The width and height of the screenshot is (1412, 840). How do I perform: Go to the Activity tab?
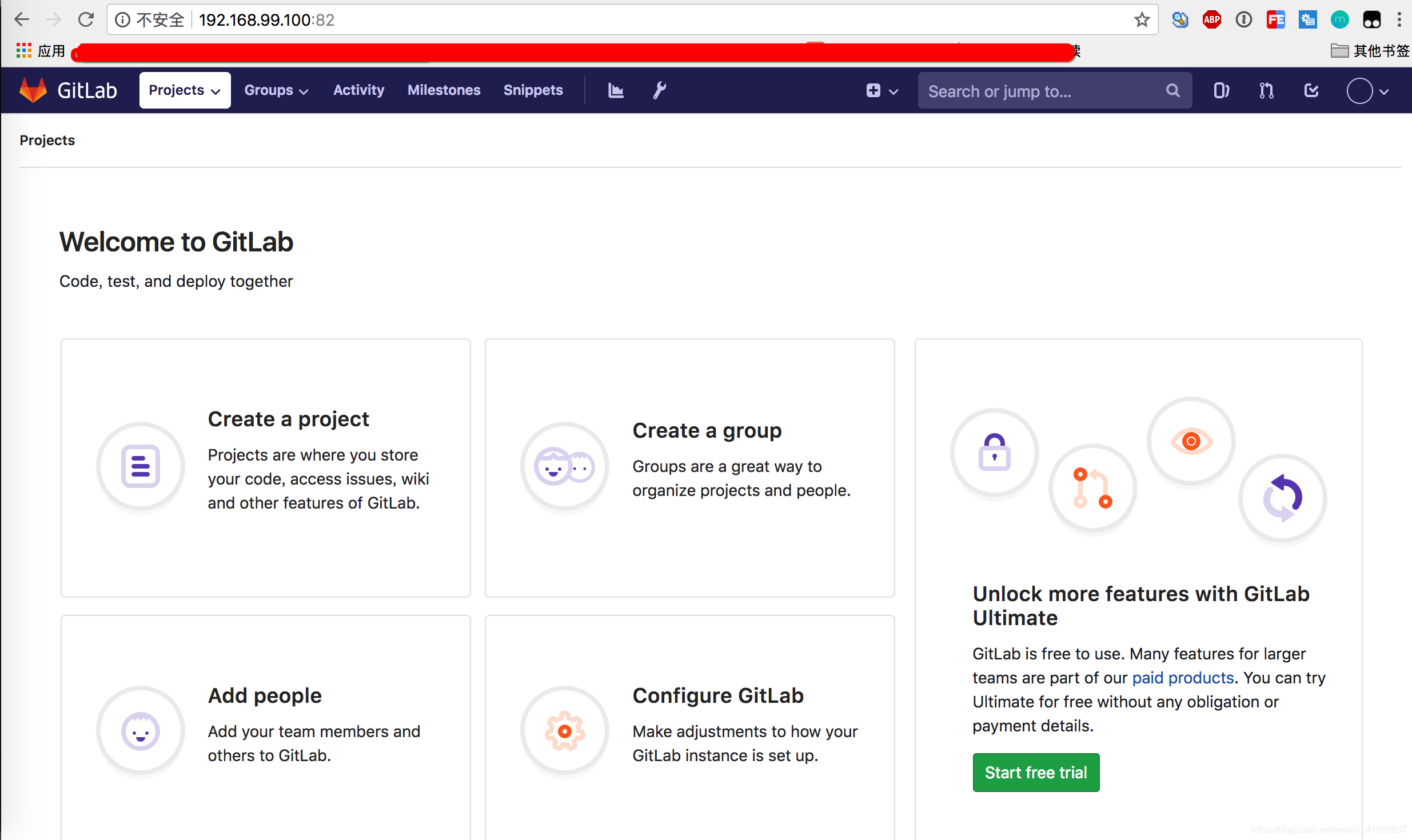(x=358, y=90)
